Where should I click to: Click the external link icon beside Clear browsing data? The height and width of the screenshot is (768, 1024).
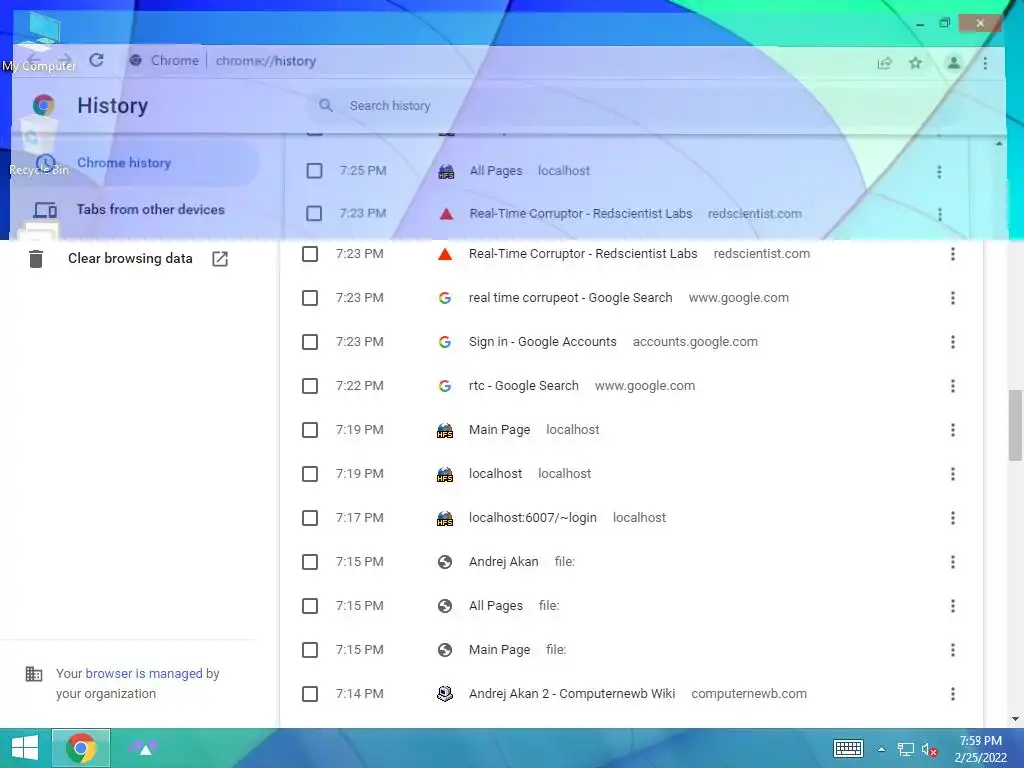click(220, 259)
